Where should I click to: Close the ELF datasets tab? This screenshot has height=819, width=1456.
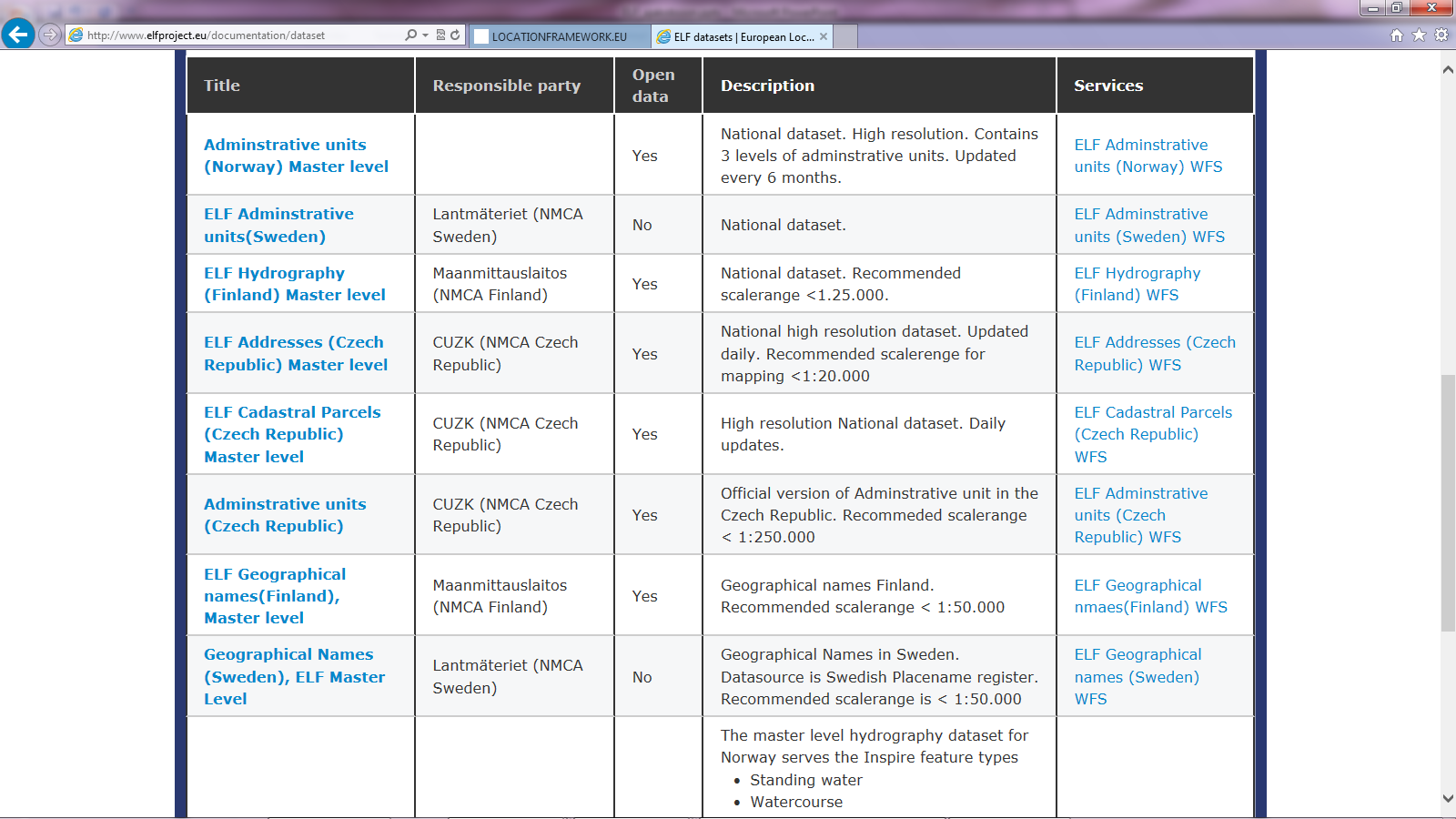click(824, 36)
